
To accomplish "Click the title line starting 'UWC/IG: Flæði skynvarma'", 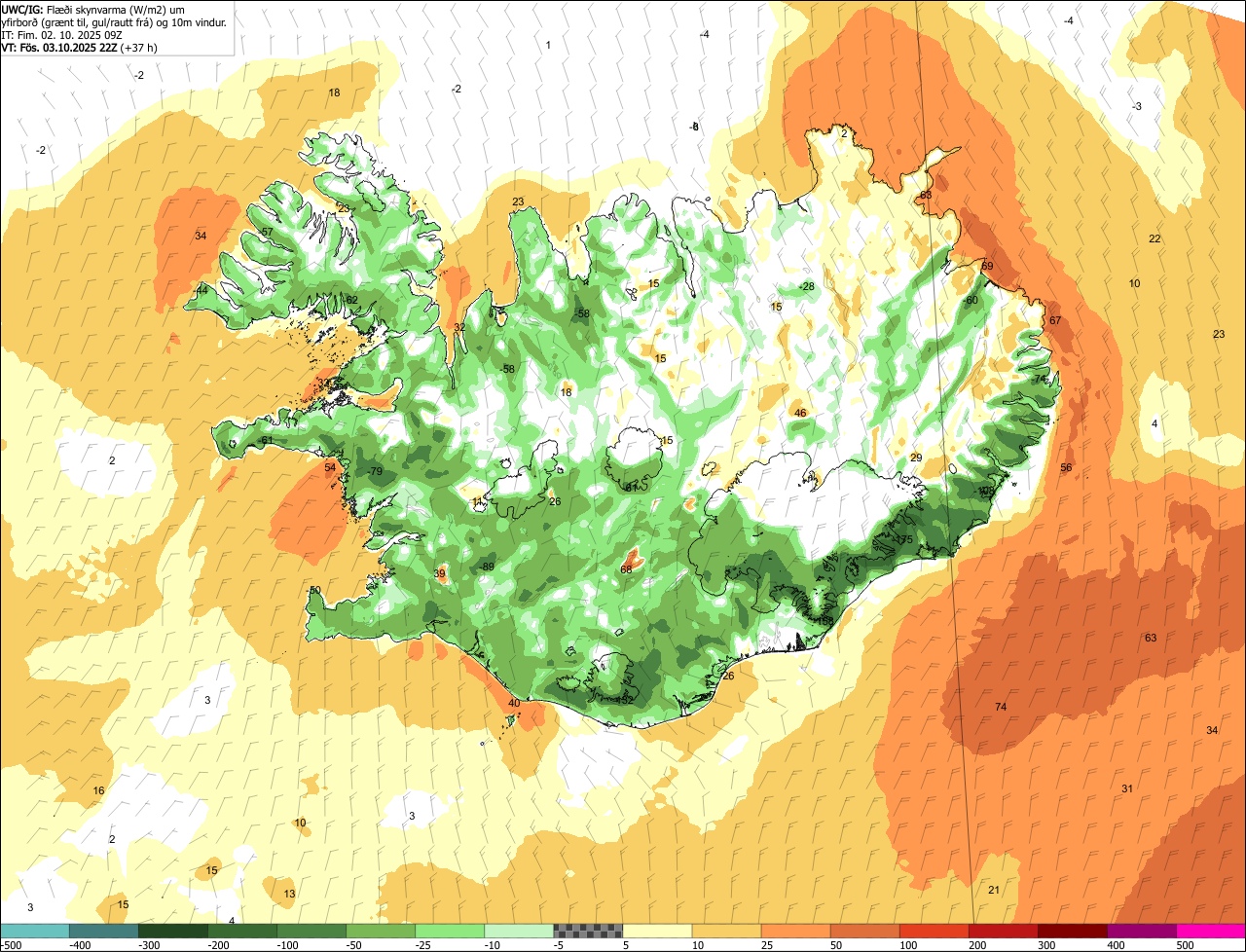I will pyautogui.click(x=93, y=10).
